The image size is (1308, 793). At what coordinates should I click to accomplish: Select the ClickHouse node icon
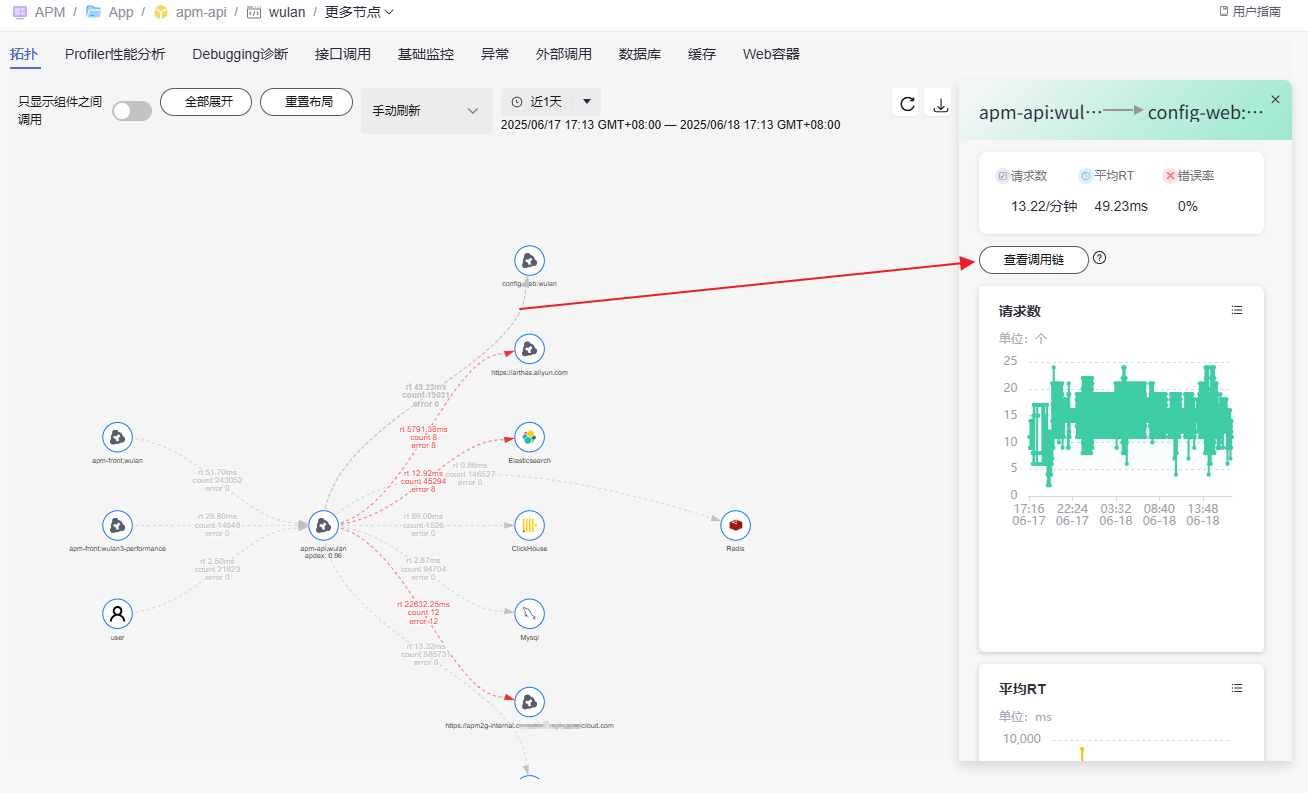(x=529, y=525)
